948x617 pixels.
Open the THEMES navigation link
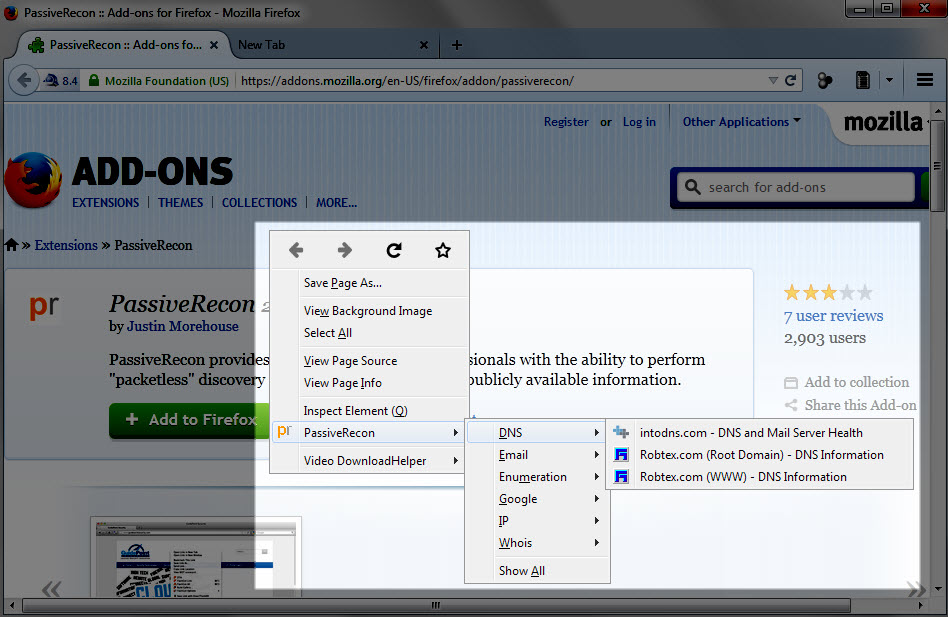click(x=181, y=202)
